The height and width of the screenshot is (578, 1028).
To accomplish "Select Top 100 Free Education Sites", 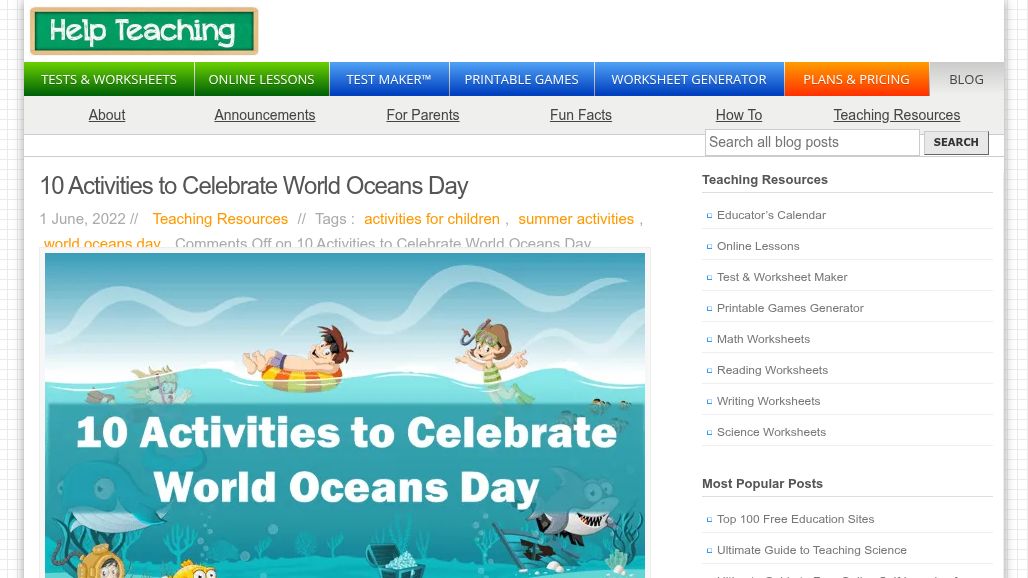I will [x=795, y=519].
